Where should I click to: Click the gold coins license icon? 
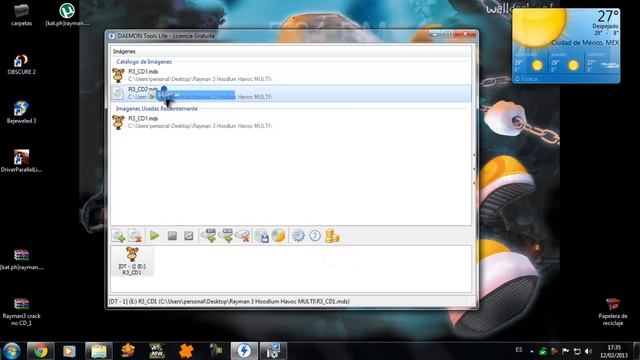click(x=332, y=236)
